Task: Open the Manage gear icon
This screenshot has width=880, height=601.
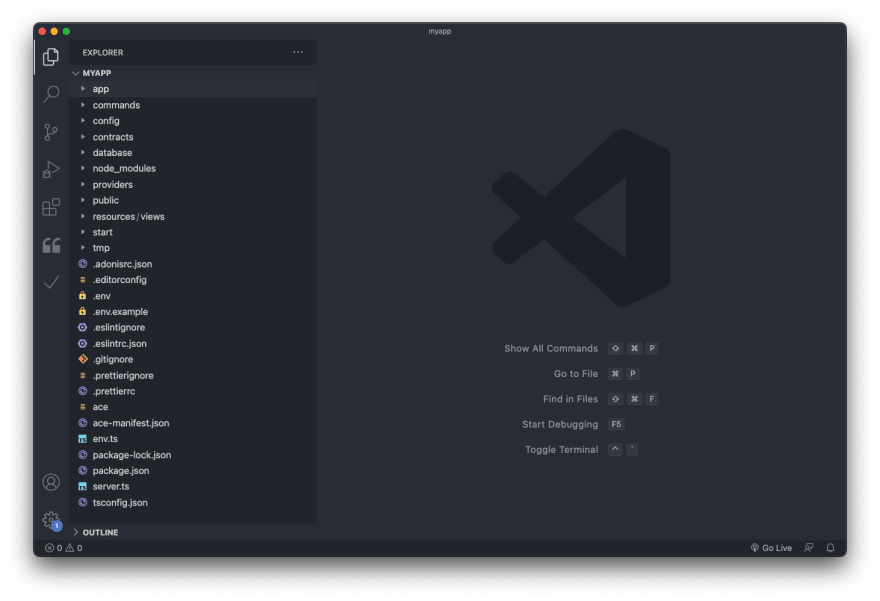Action: pyautogui.click(x=51, y=520)
